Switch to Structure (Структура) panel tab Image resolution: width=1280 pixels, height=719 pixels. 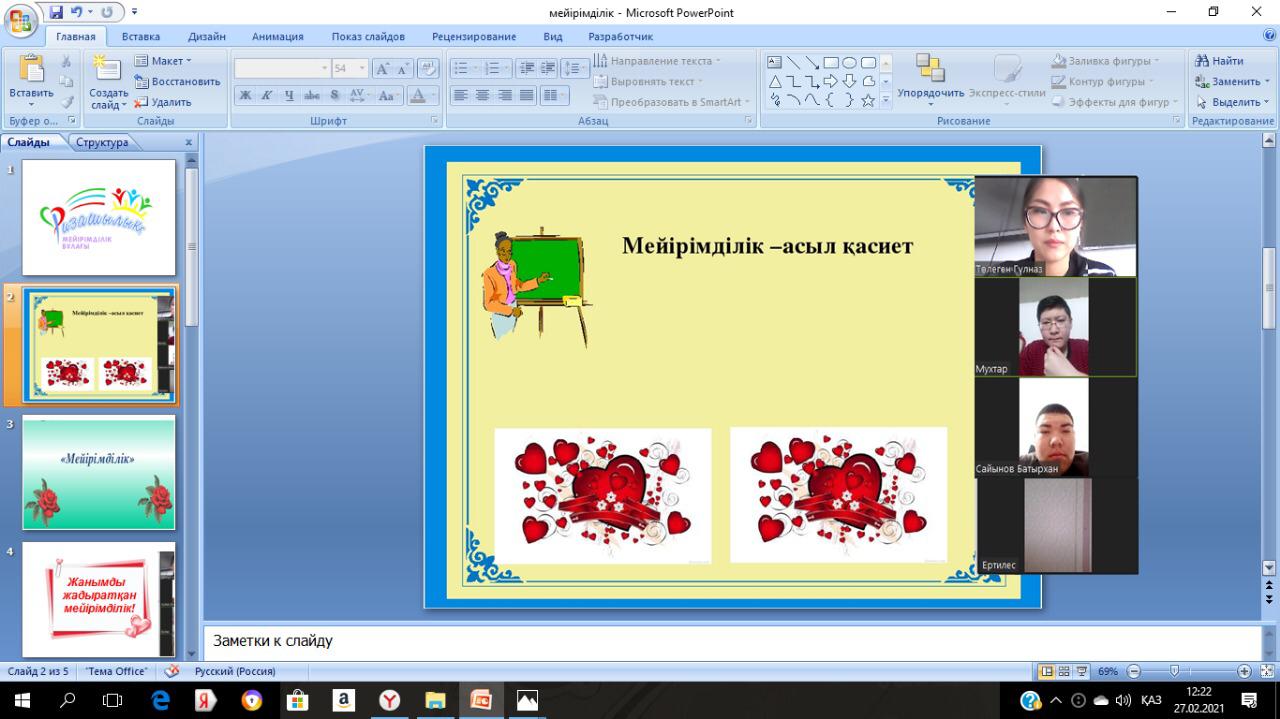tap(102, 142)
